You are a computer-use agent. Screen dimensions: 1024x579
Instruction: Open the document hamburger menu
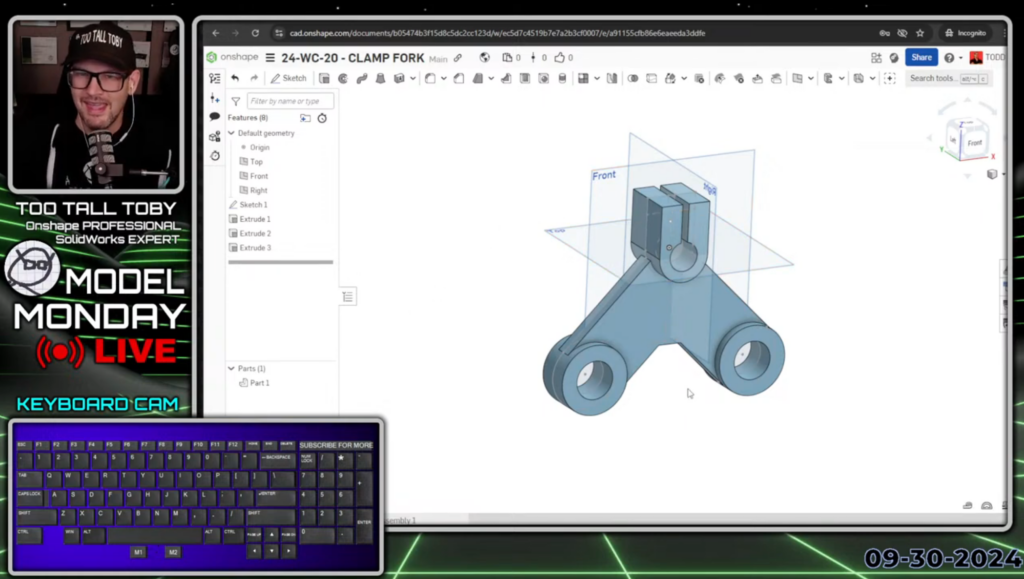(x=270, y=58)
